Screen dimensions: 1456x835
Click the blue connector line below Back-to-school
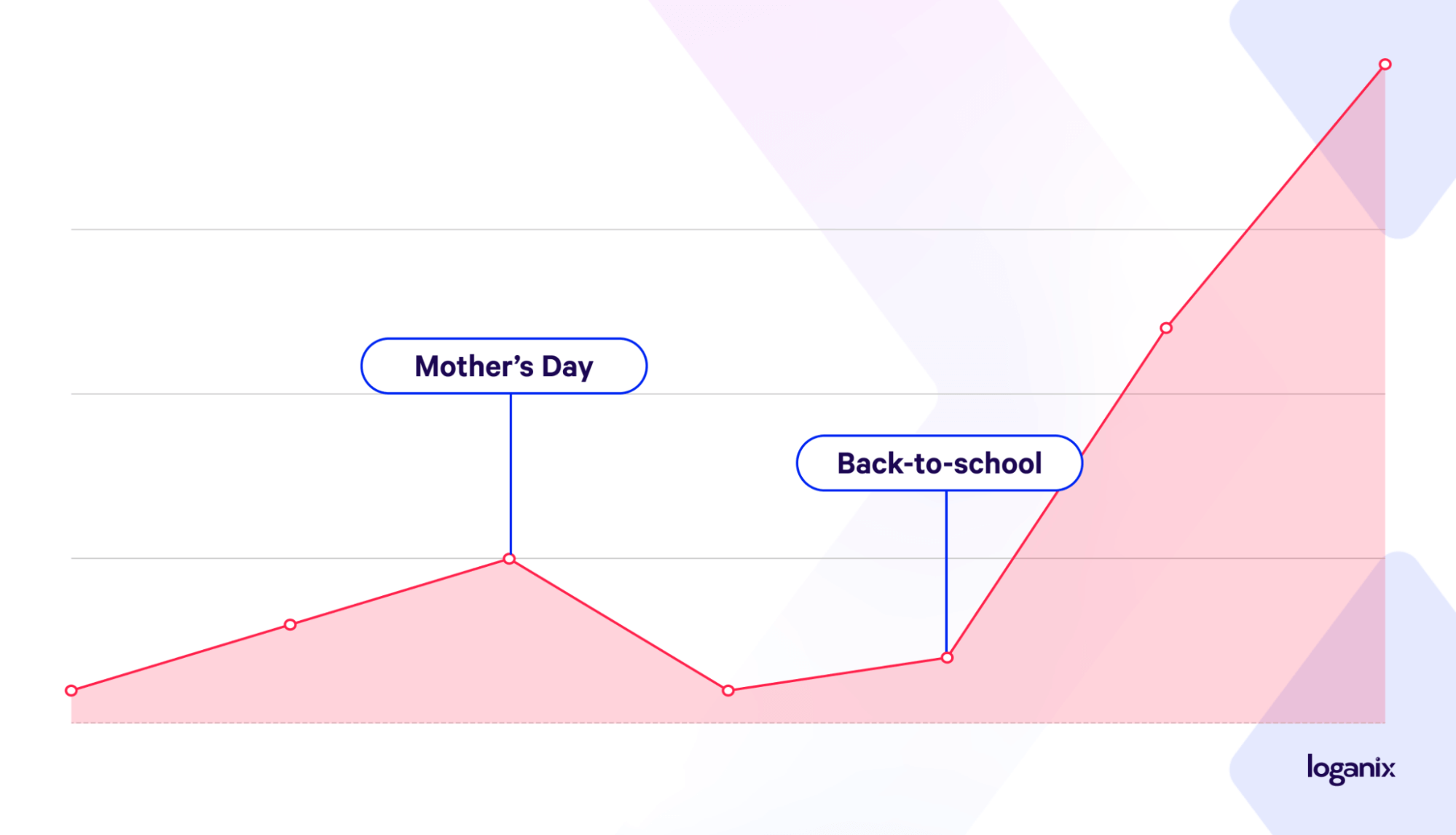click(x=946, y=571)
